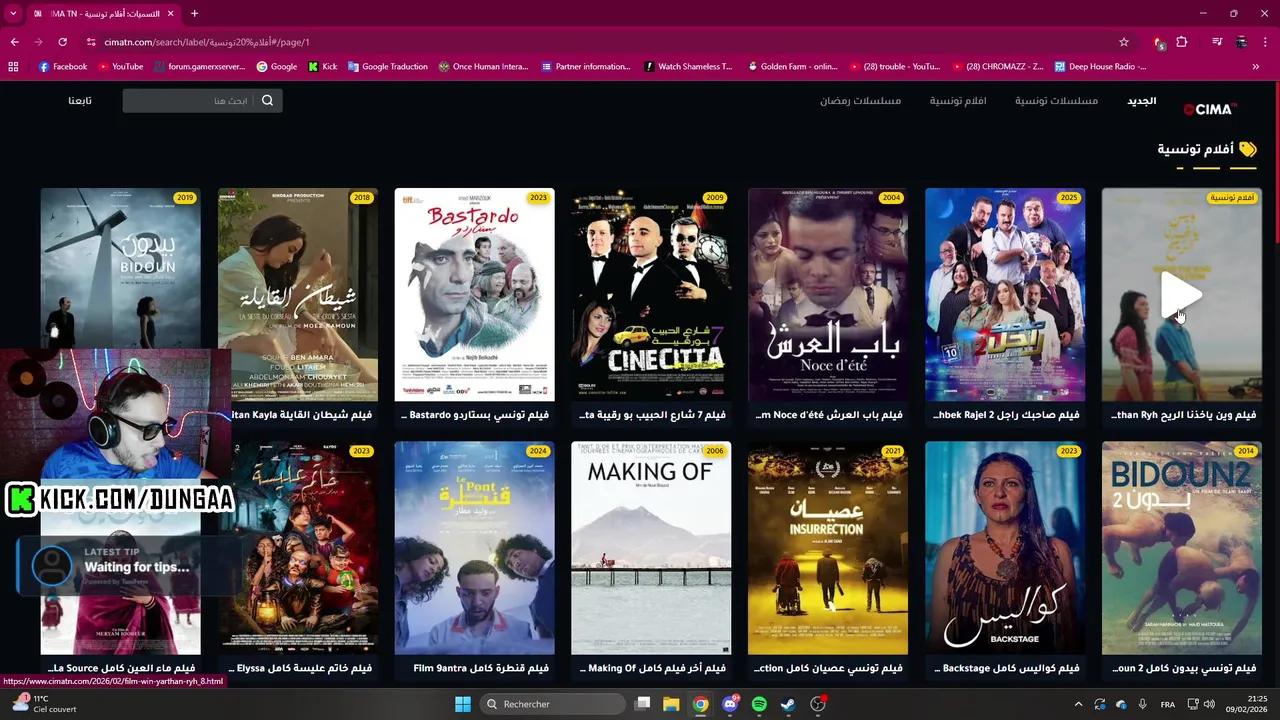This screenshot has width=1280, height=720.
Task: Open the YouTube bookmark
Action: pos(120,67)
